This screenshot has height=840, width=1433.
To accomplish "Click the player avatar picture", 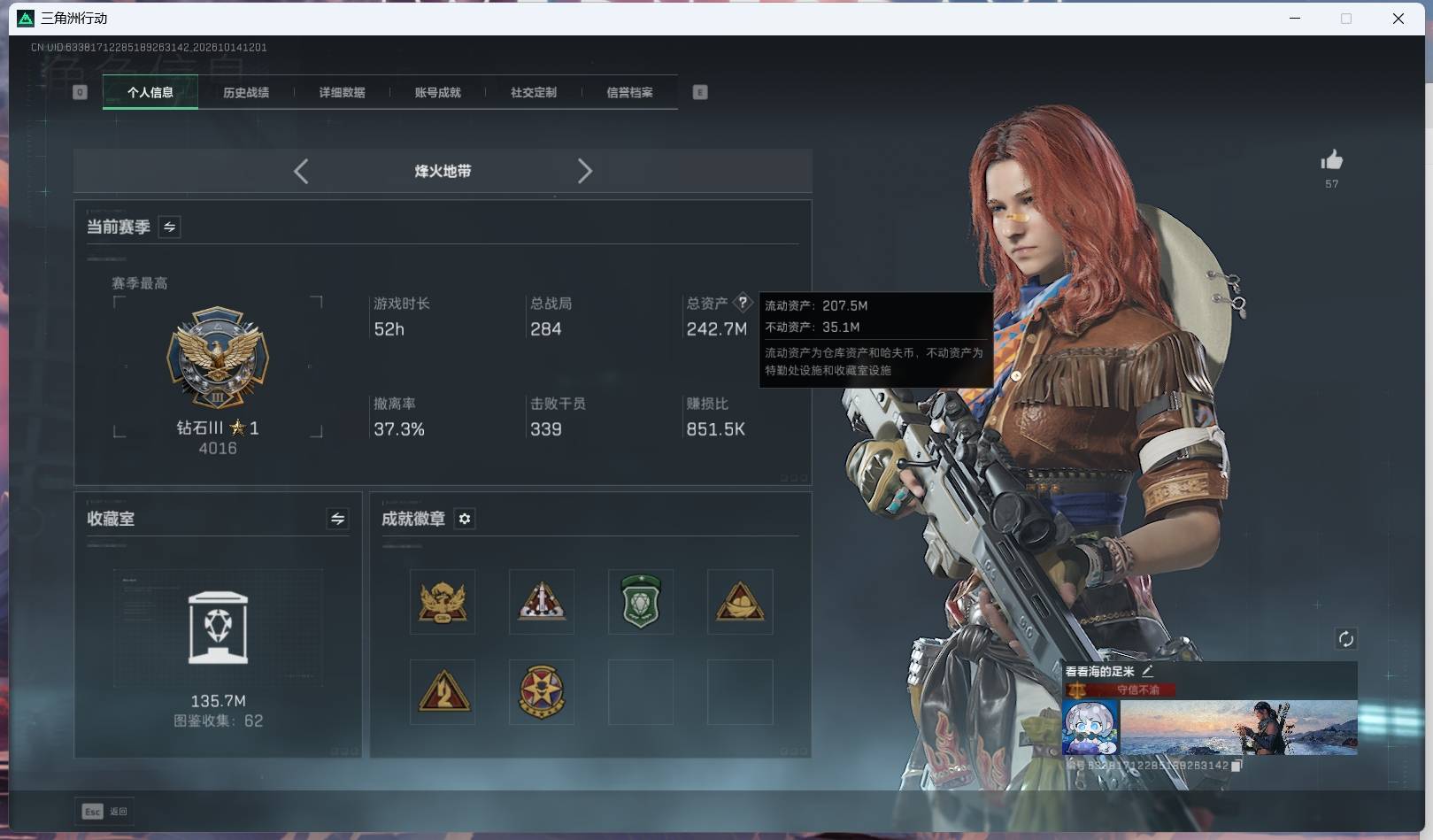I will pyautogui.click(x=1090, y=728).
